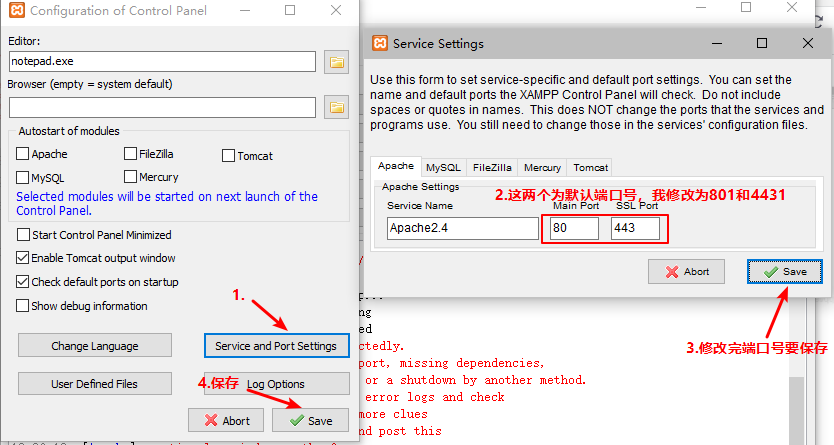The height and width of the screenshot is (445, 834).
Task: Click 'port, missing dependencies,' log line
Action: 452,363
